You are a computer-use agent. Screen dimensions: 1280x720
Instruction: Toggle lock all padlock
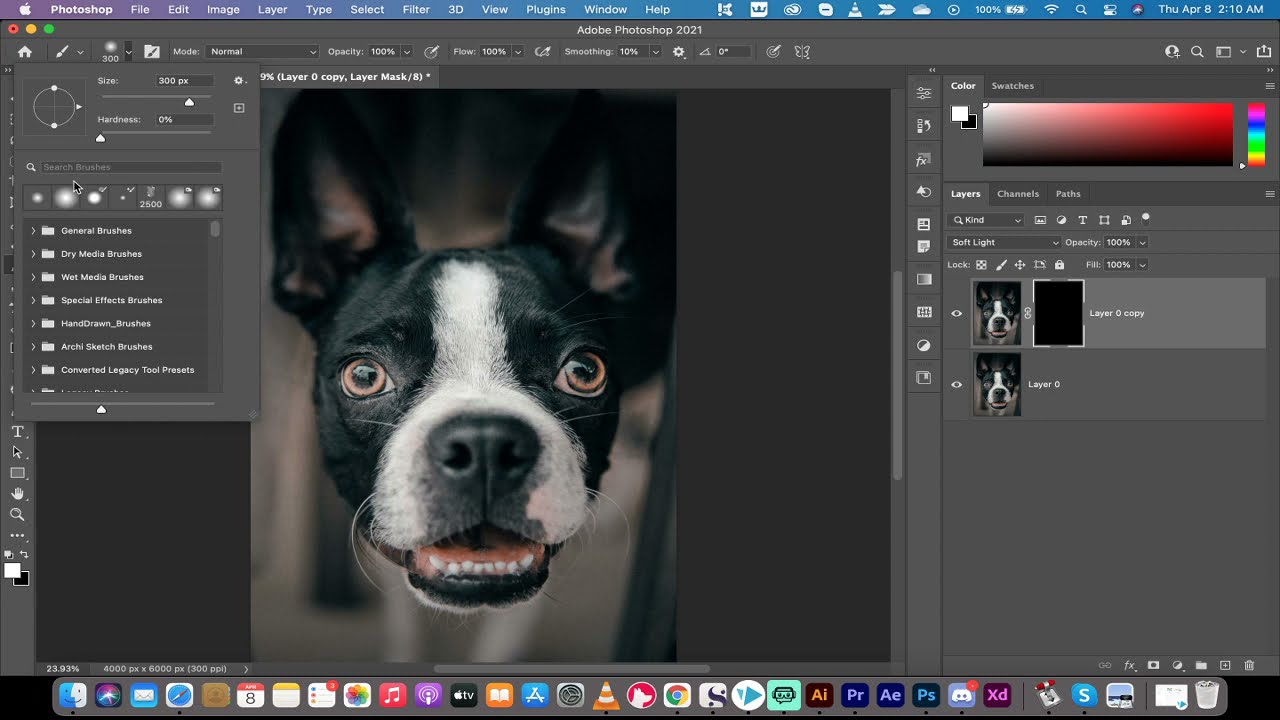coord(1059,265)
